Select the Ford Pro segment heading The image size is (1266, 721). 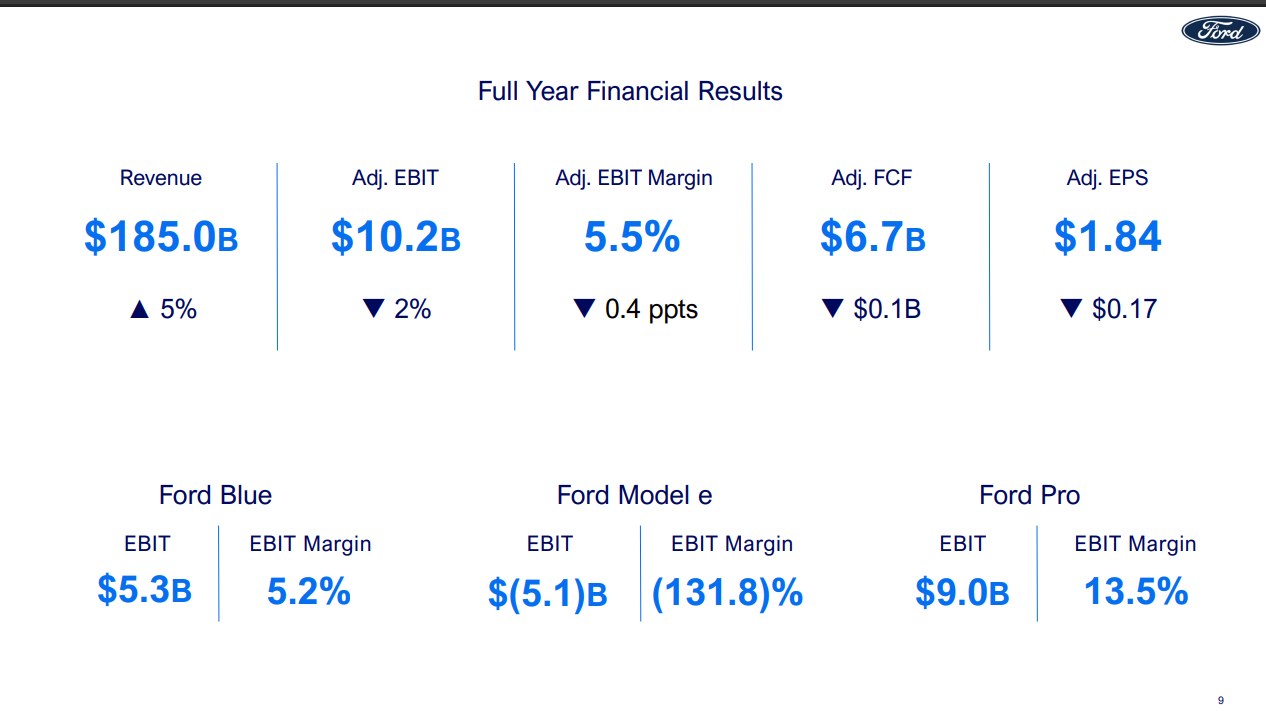click(1030, 495)
